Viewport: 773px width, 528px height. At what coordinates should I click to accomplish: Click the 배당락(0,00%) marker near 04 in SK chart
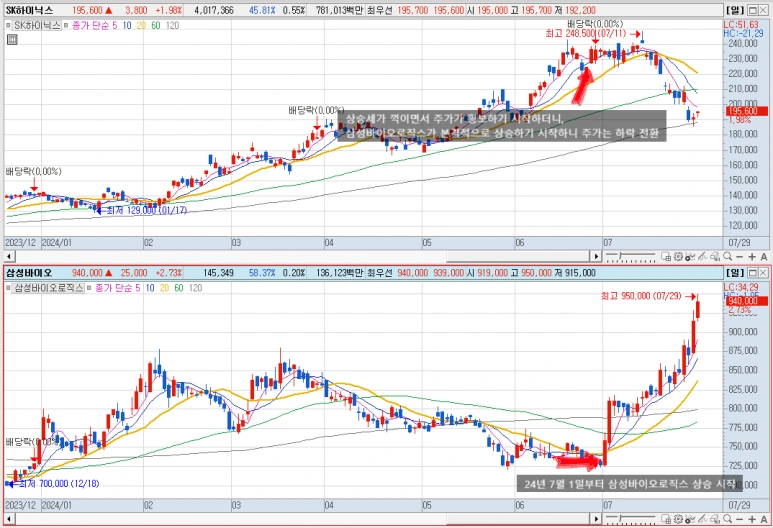pyautogui.click(x=316, y=110)
